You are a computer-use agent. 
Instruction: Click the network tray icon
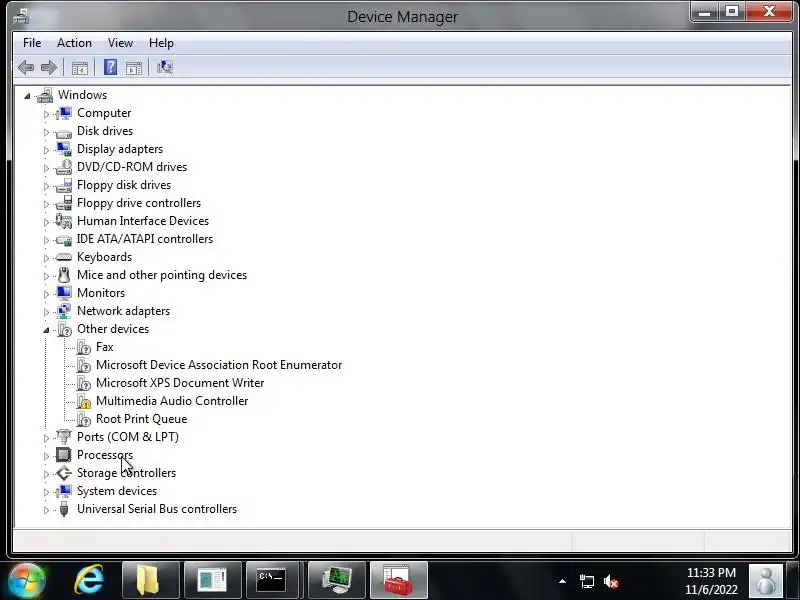coord(587,581)
